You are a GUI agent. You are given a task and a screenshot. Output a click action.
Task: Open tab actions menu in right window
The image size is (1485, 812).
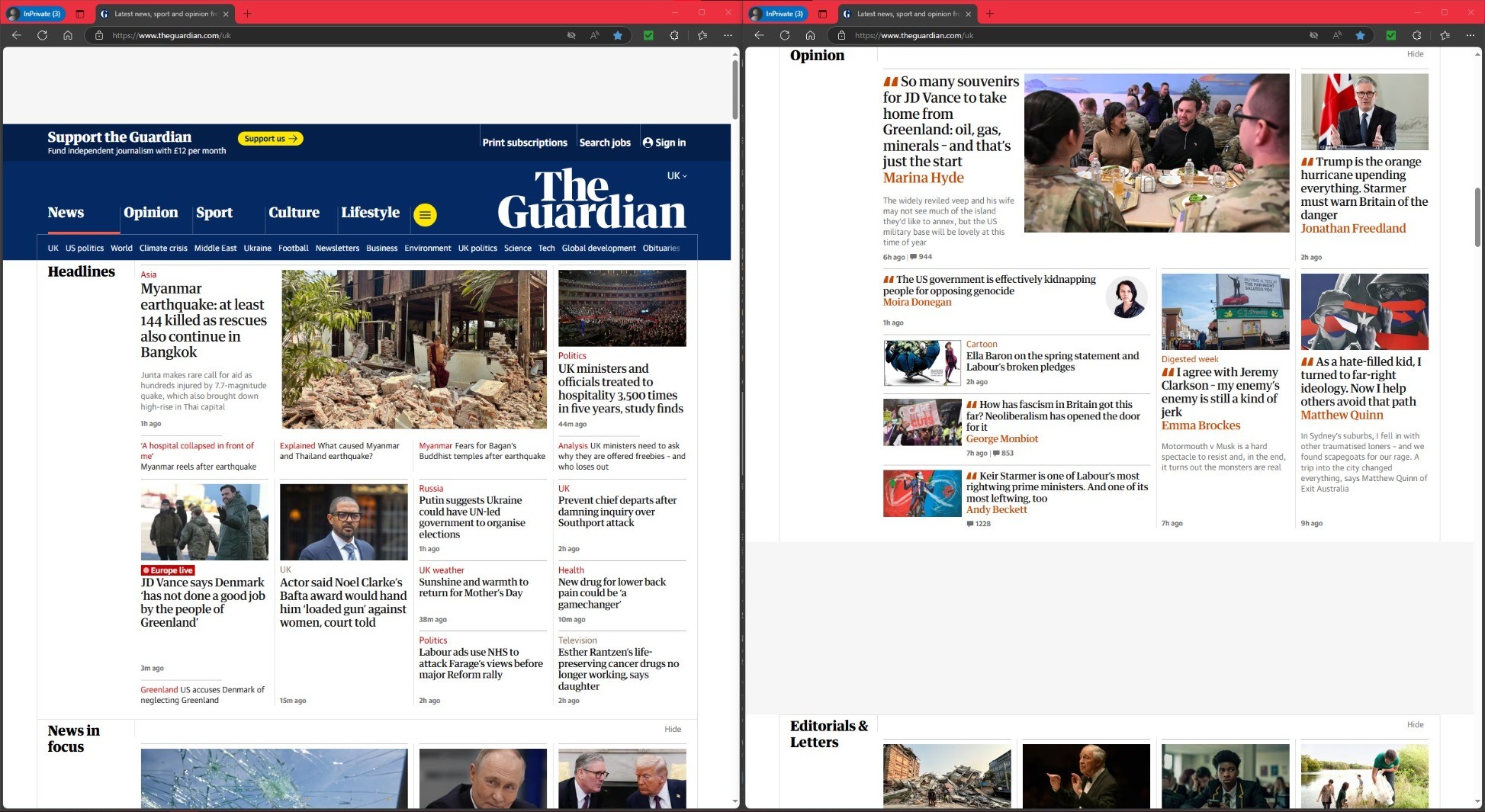(x=822, y=14)
